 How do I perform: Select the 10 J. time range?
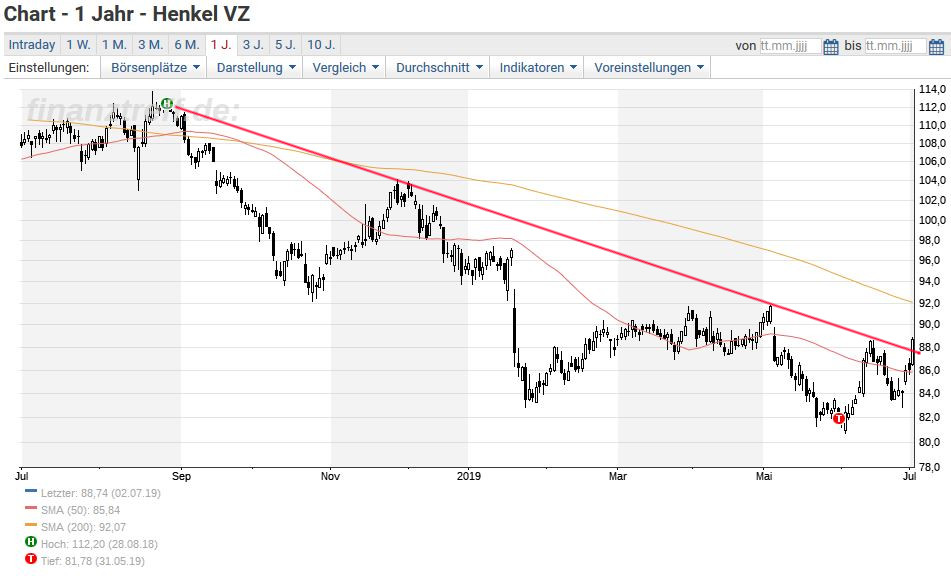321,45
